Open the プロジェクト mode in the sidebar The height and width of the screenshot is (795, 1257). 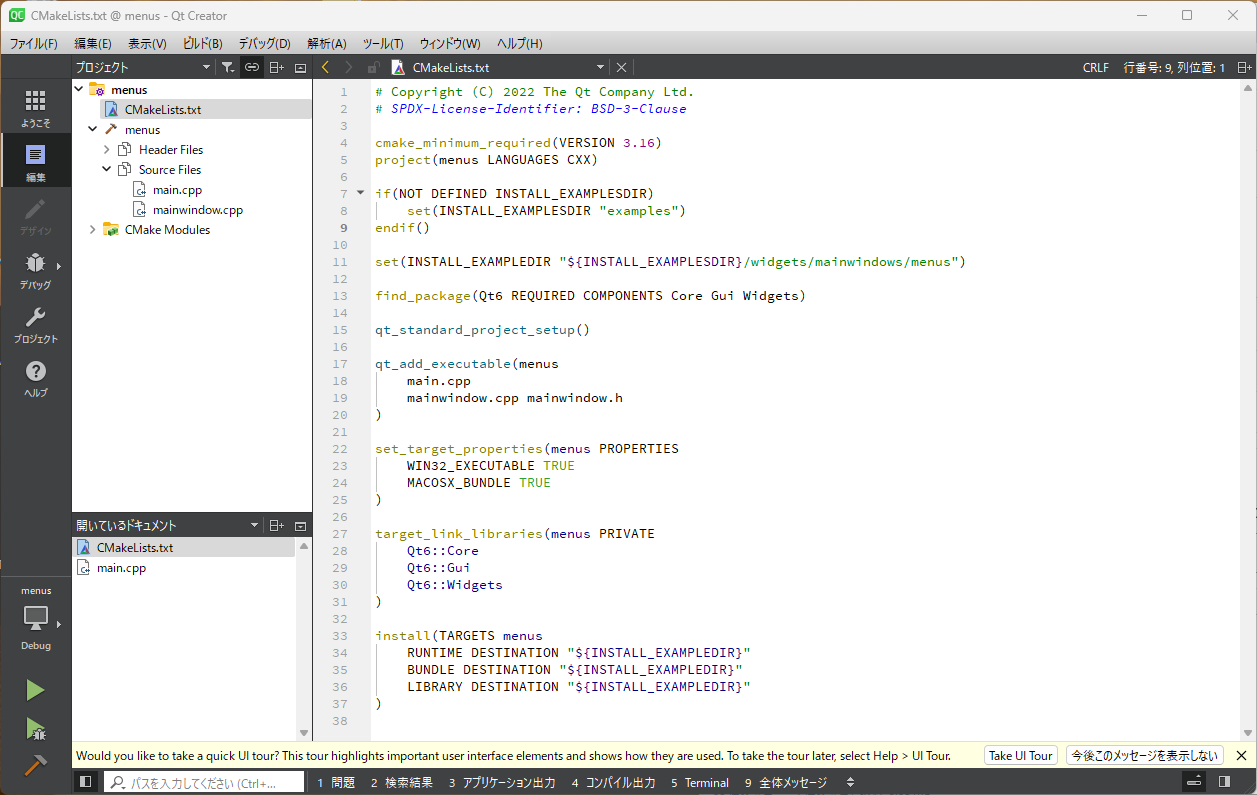tap(36, 320)
